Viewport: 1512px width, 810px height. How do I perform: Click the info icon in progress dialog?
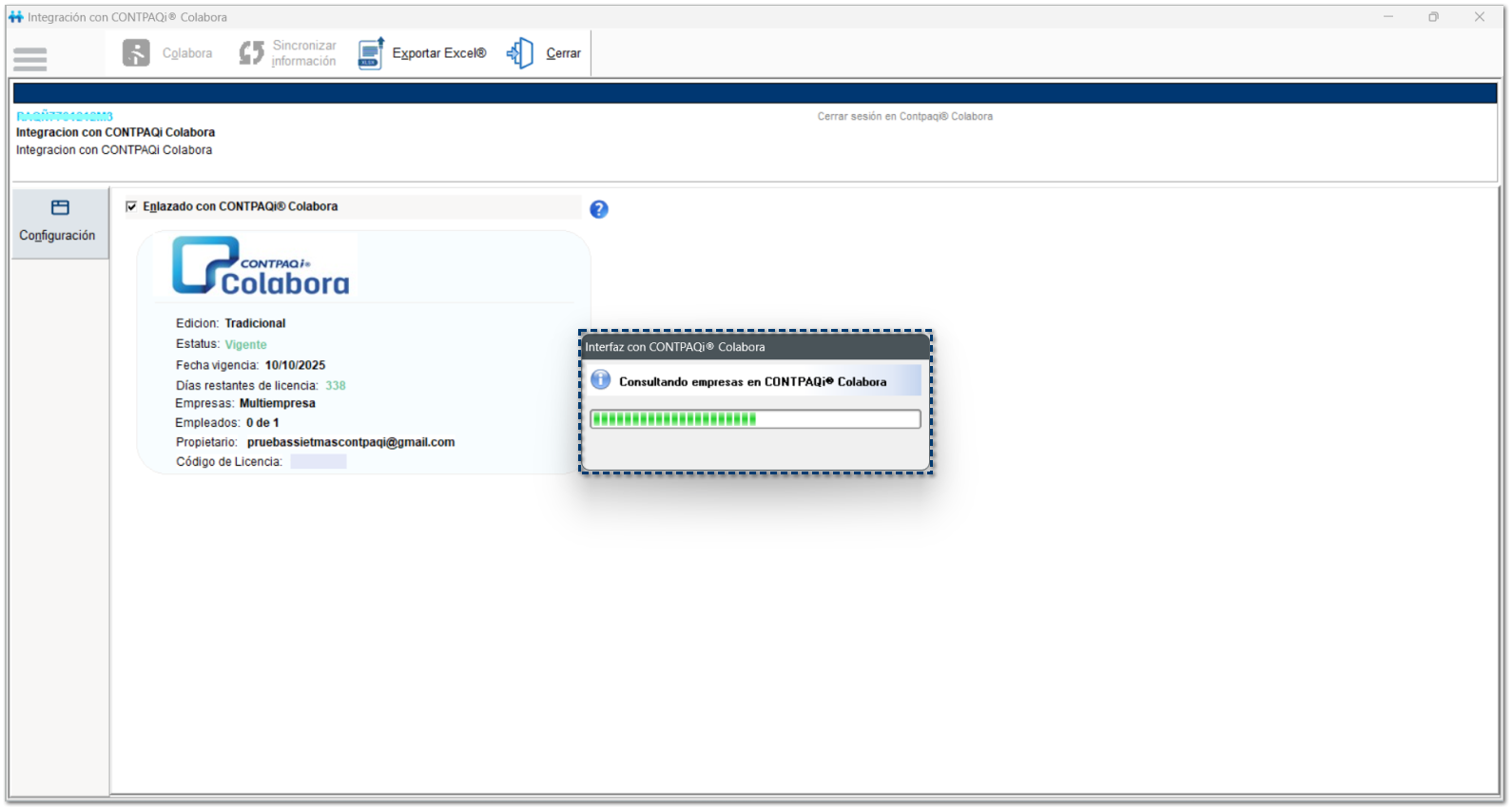[601, 380]
